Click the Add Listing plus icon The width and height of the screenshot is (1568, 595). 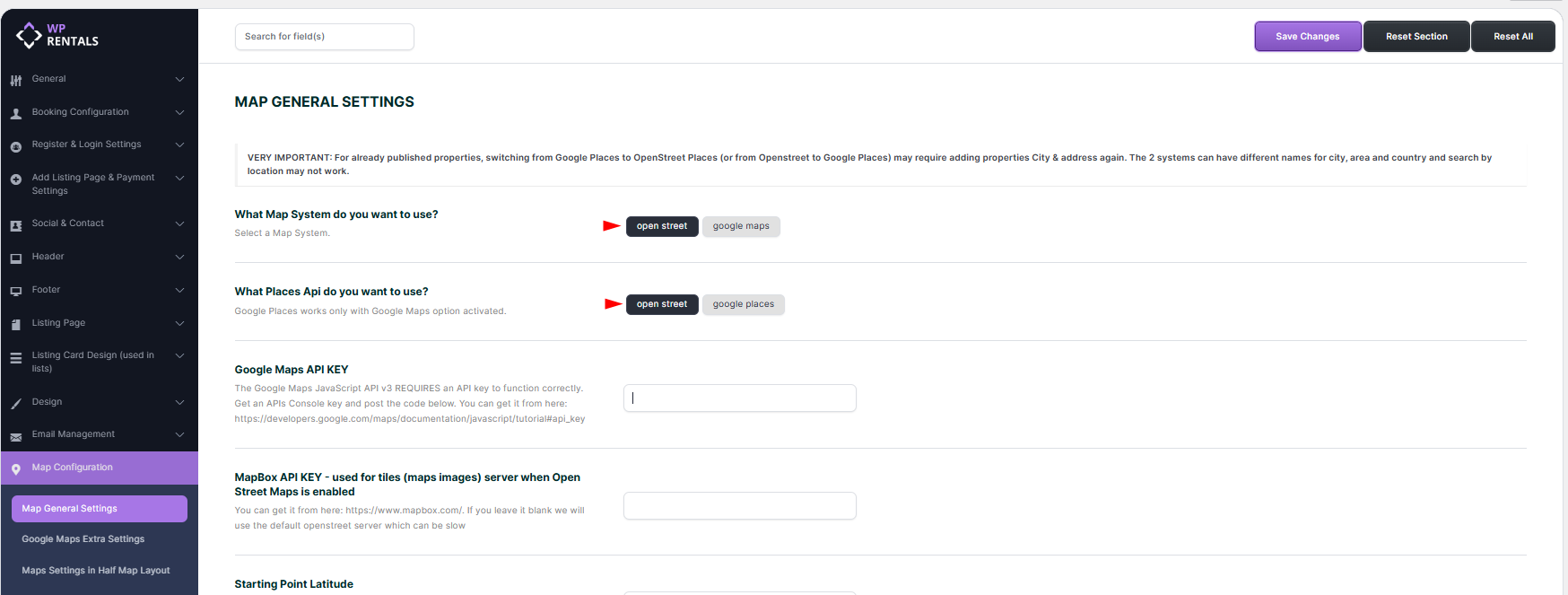[16, 179]
